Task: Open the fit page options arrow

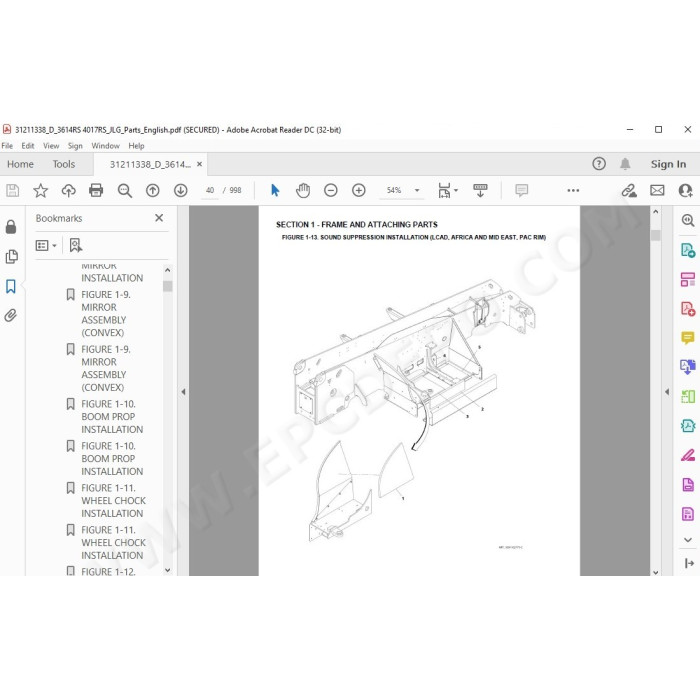Action: pos(456,191)
